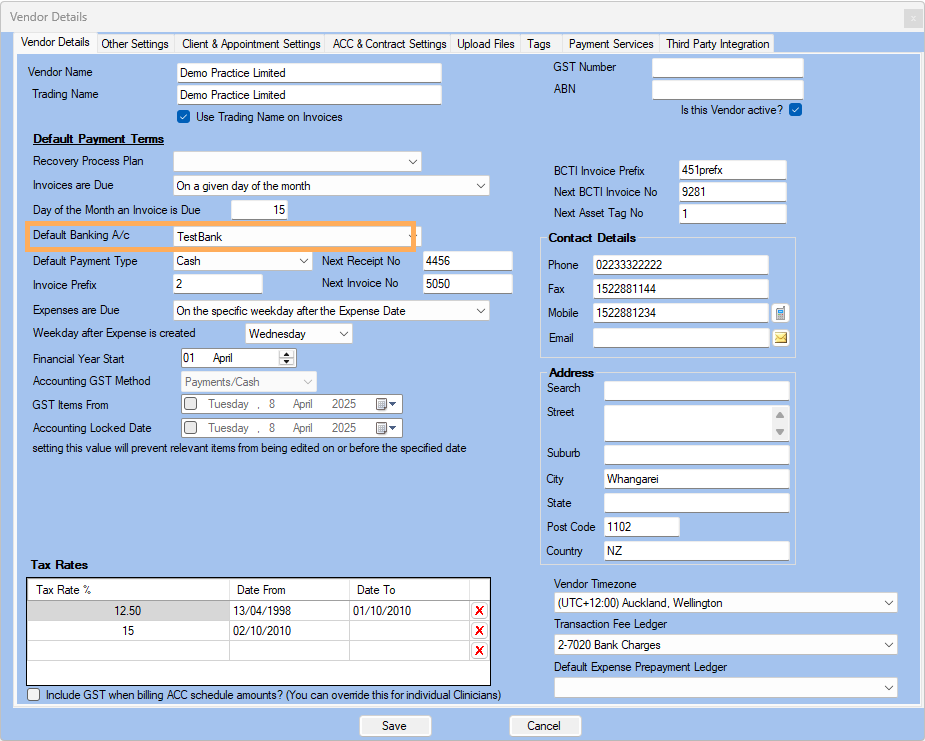925x741 pixels.
Task: Open Client & Appointment Settings tab
Action: 251,44
